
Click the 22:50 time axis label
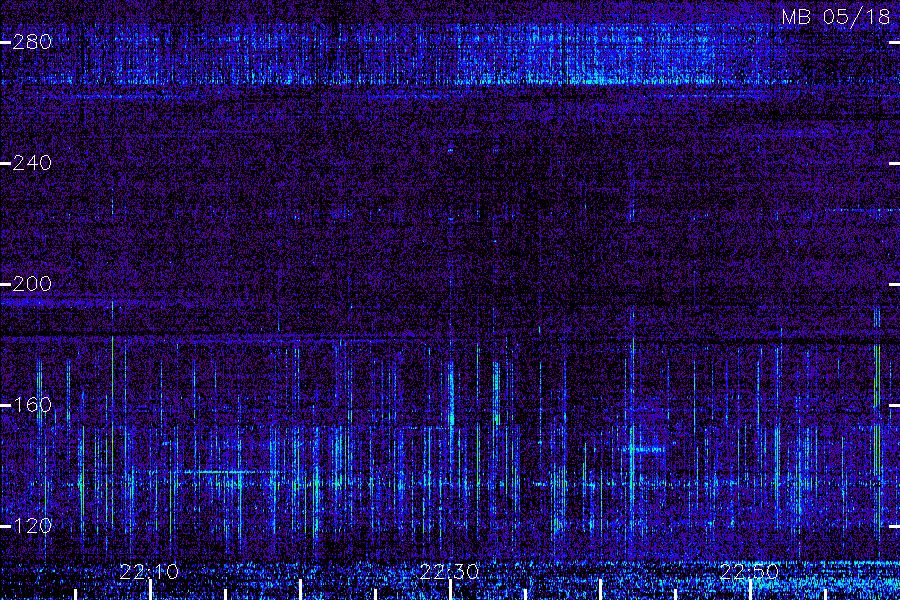pyautogui.click(x=749, y=572)
